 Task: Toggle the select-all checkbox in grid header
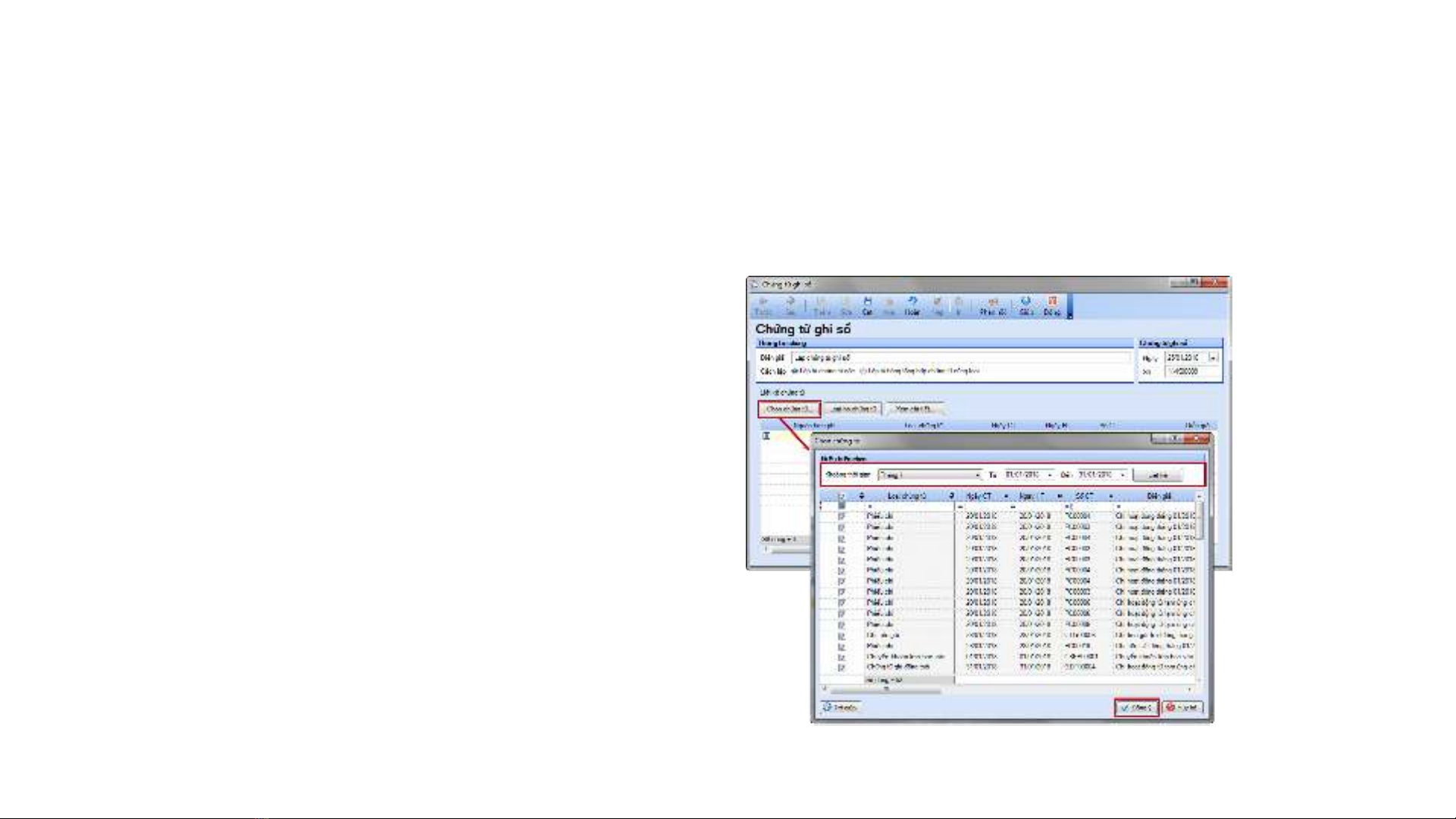[x=841, y=496]
